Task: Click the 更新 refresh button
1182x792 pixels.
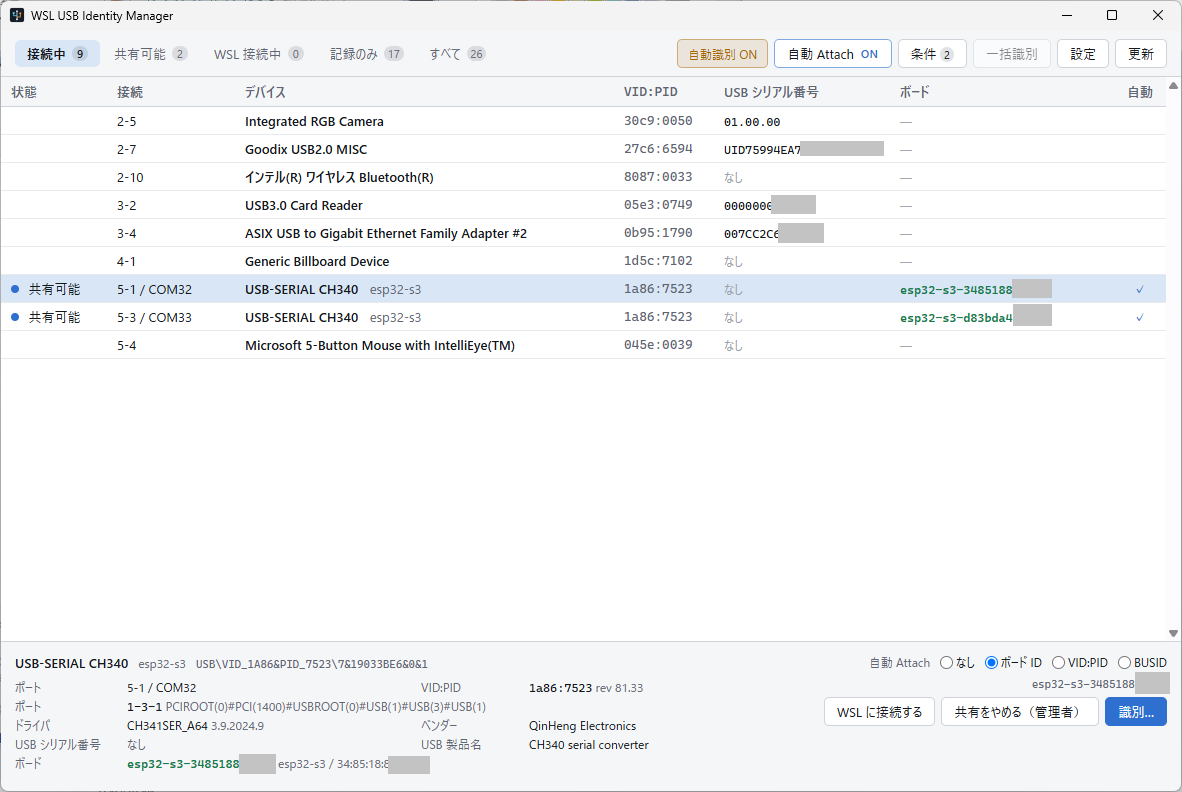Action: [1141, 54]
